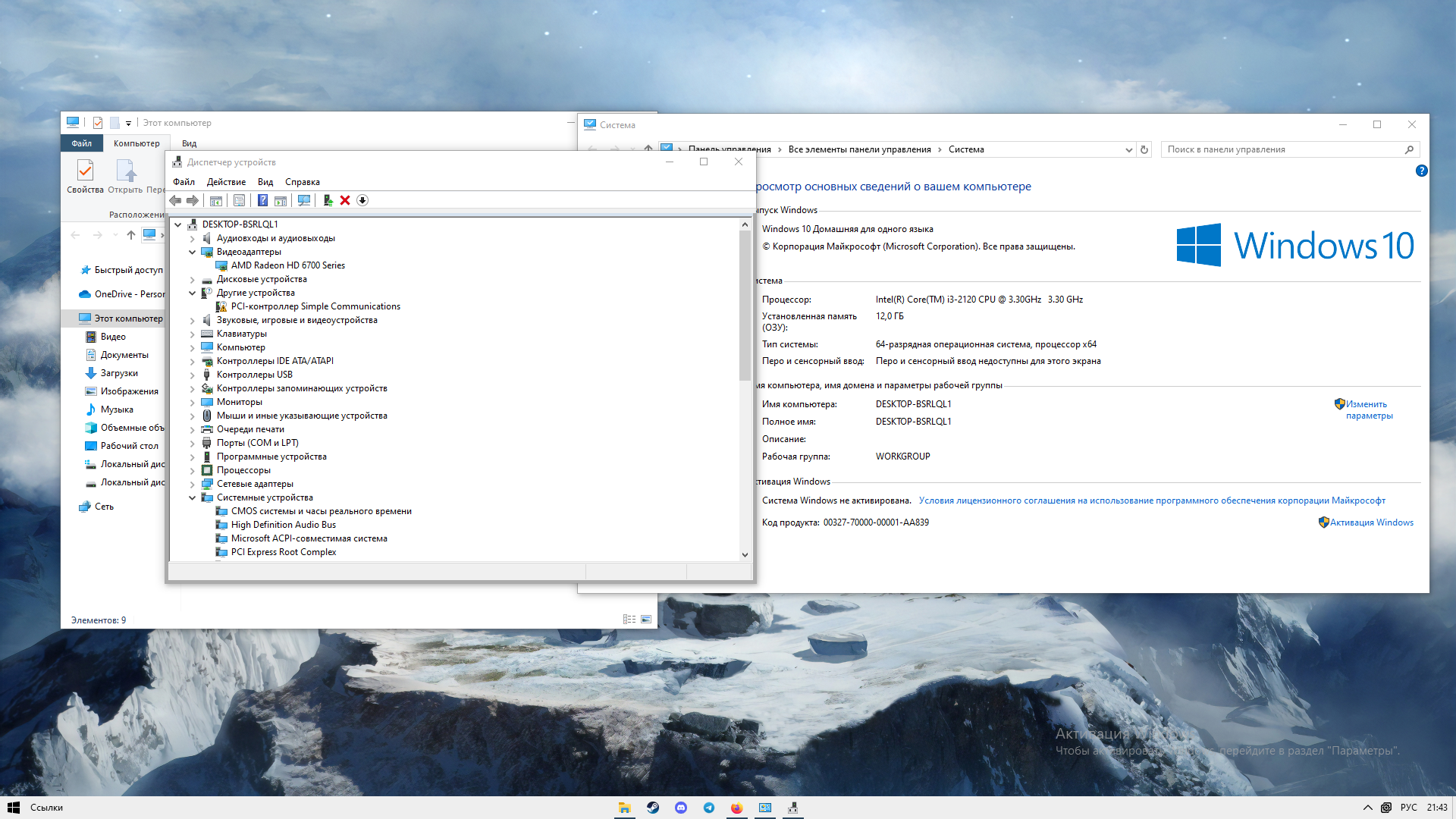This screenshot has height=819, width=1456.
Task: Click Forward arrow in Device Manager toolbar
Action: 193,200
